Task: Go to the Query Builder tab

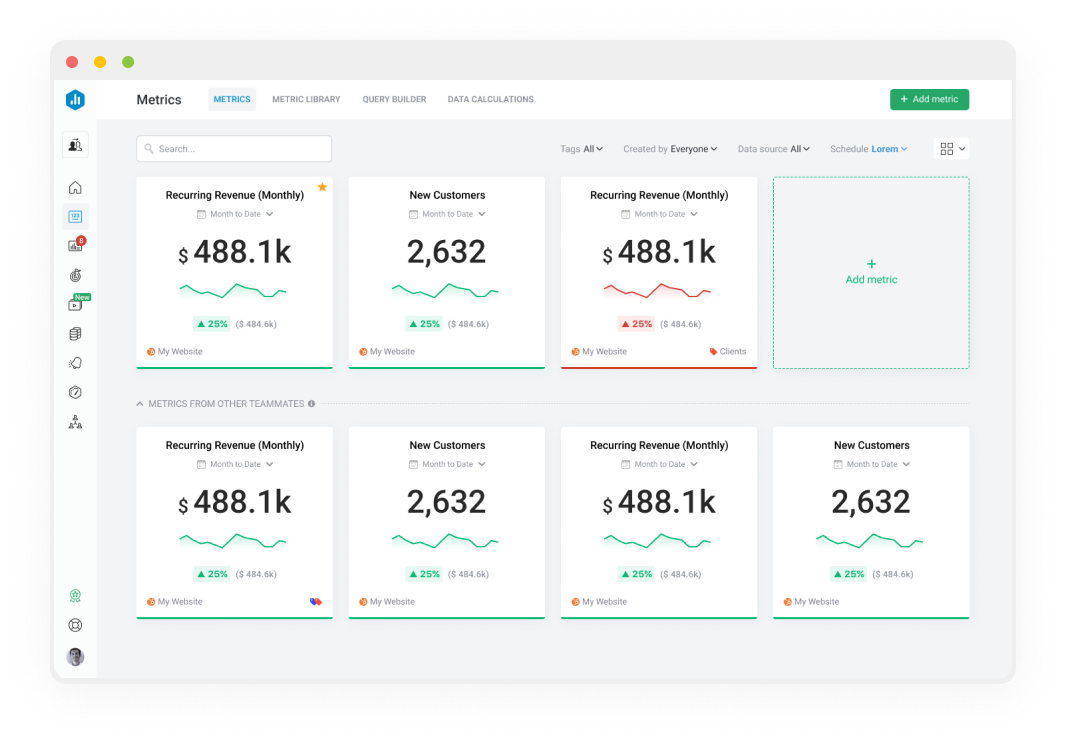Action: (394, 100)
